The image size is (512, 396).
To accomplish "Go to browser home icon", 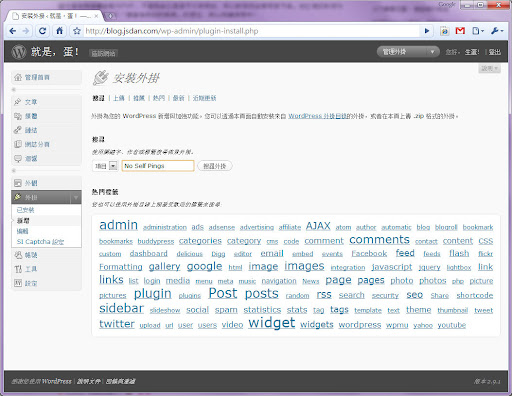I will tap(59, 31).
